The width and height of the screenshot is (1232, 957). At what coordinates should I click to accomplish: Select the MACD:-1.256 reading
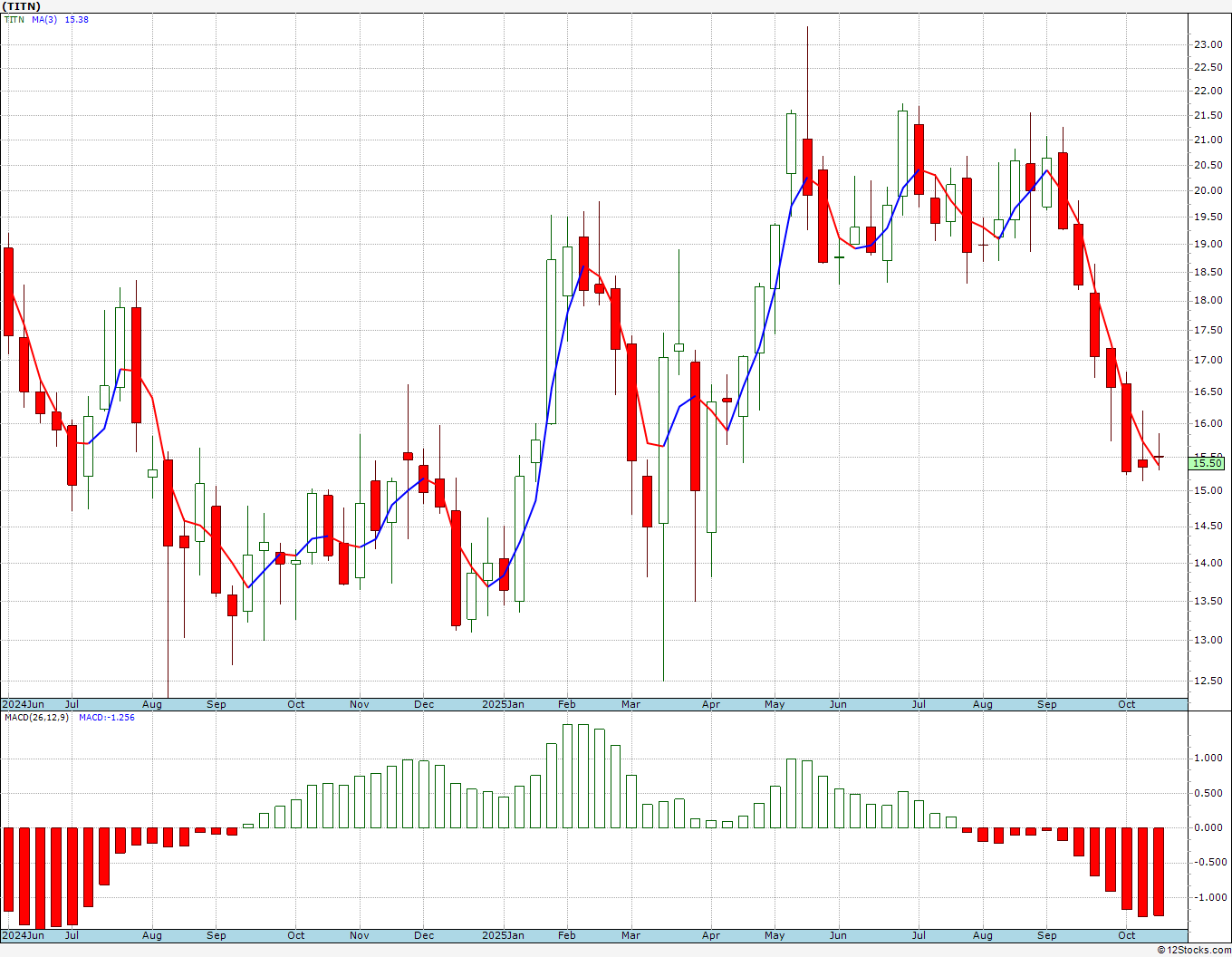coord(106,718)
